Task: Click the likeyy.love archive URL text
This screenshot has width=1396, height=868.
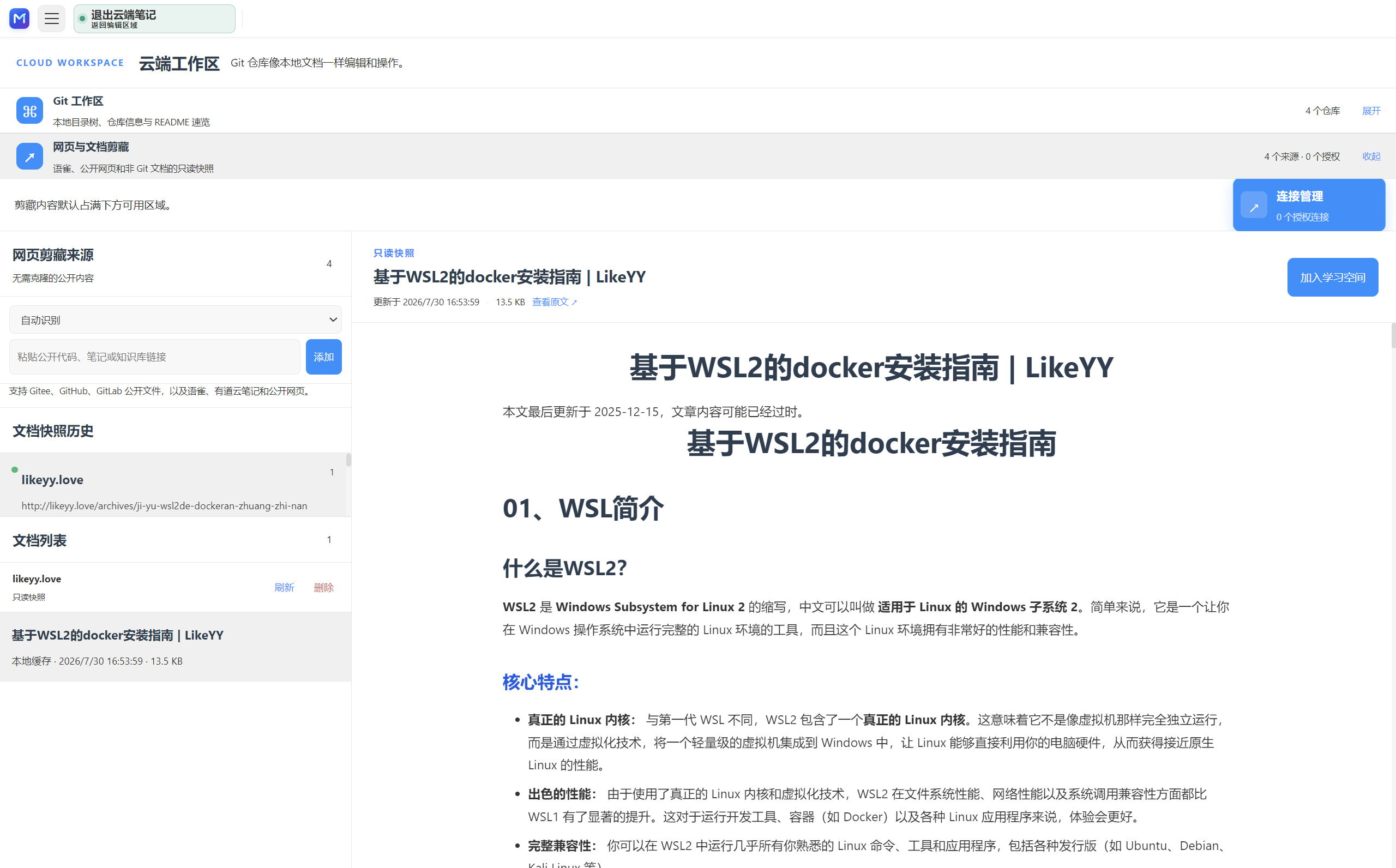Action: pyautogui.click(x=164, y=506)
